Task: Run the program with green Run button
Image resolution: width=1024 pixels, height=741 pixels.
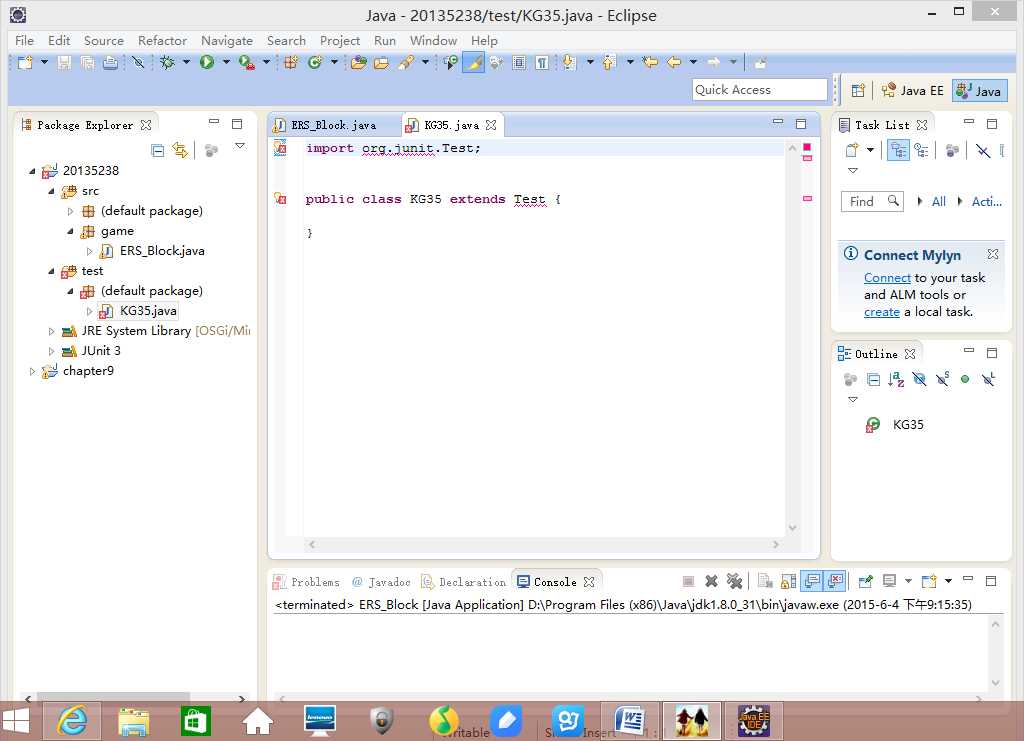Action: (x=207, y=63)
